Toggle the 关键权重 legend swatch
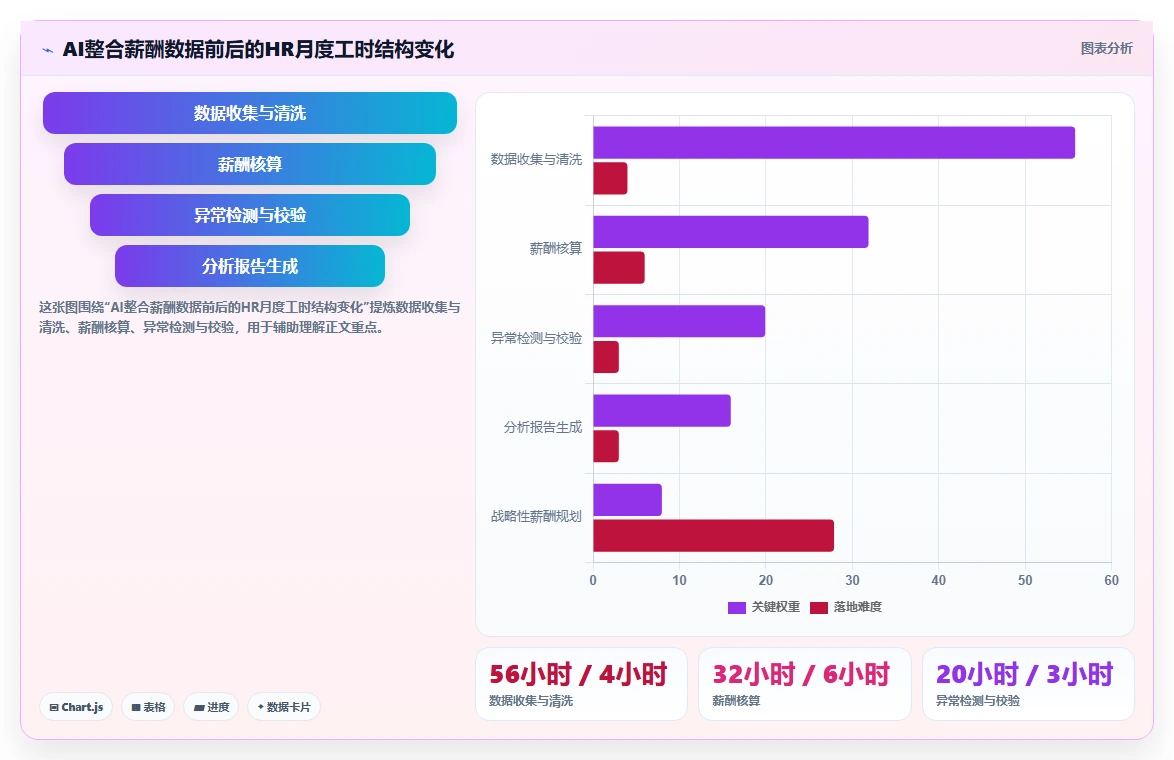The image size is (1174, 760). point(737,607)
